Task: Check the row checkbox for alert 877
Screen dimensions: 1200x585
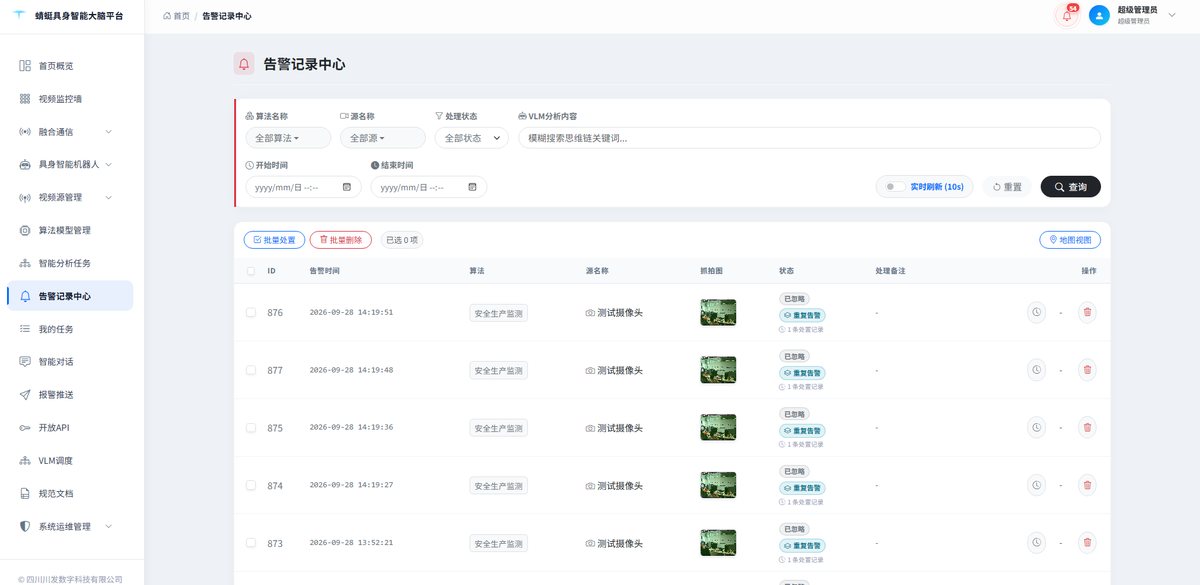Action: [x=250, y=370]
